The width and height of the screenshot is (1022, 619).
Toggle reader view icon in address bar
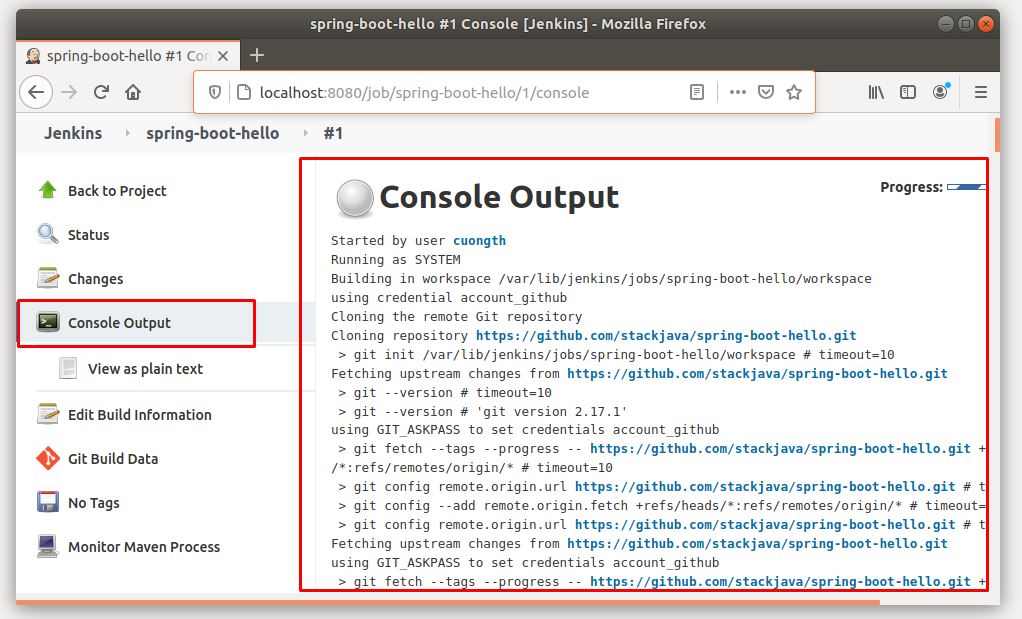click(x=697, y=93)
